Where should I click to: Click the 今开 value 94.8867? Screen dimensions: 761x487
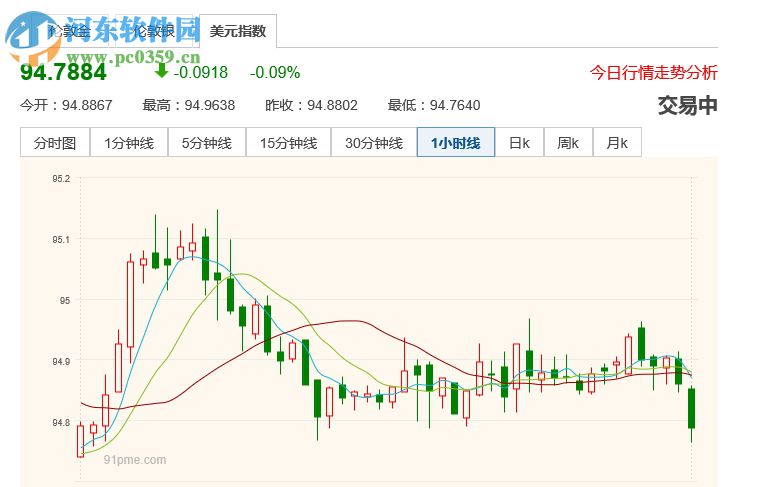coord(87,105)
